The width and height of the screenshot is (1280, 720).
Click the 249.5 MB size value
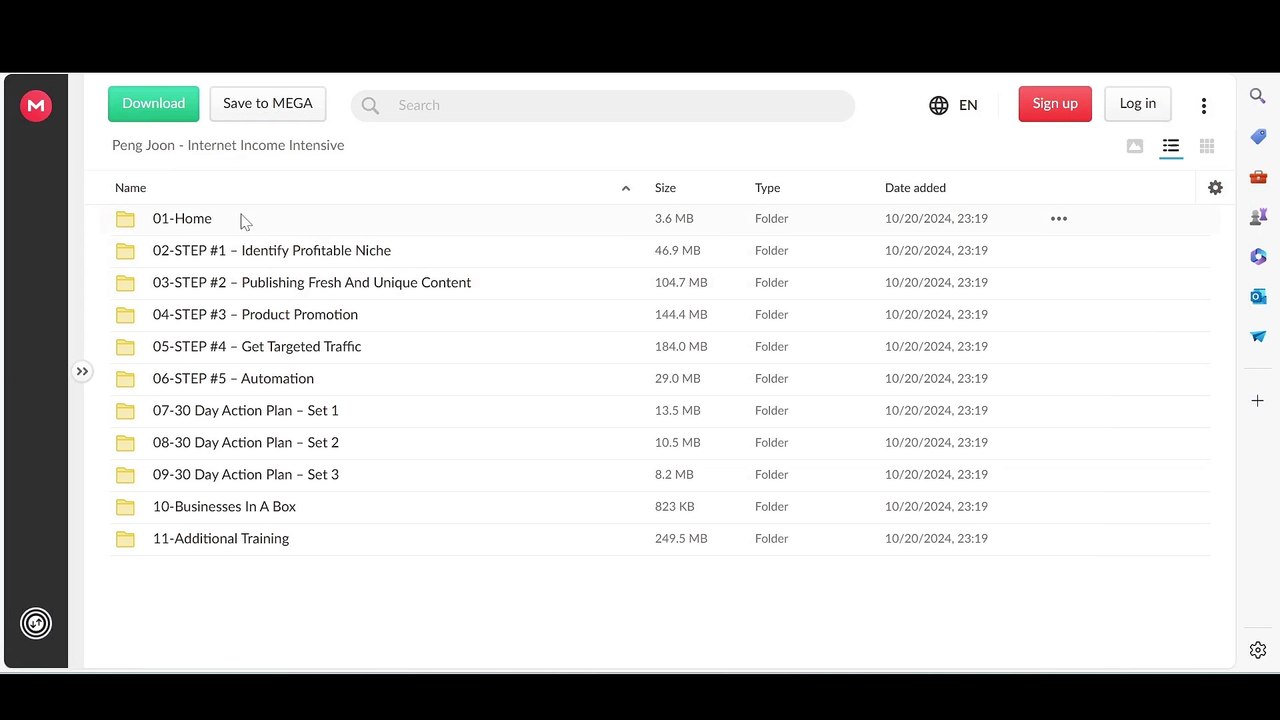681,539
